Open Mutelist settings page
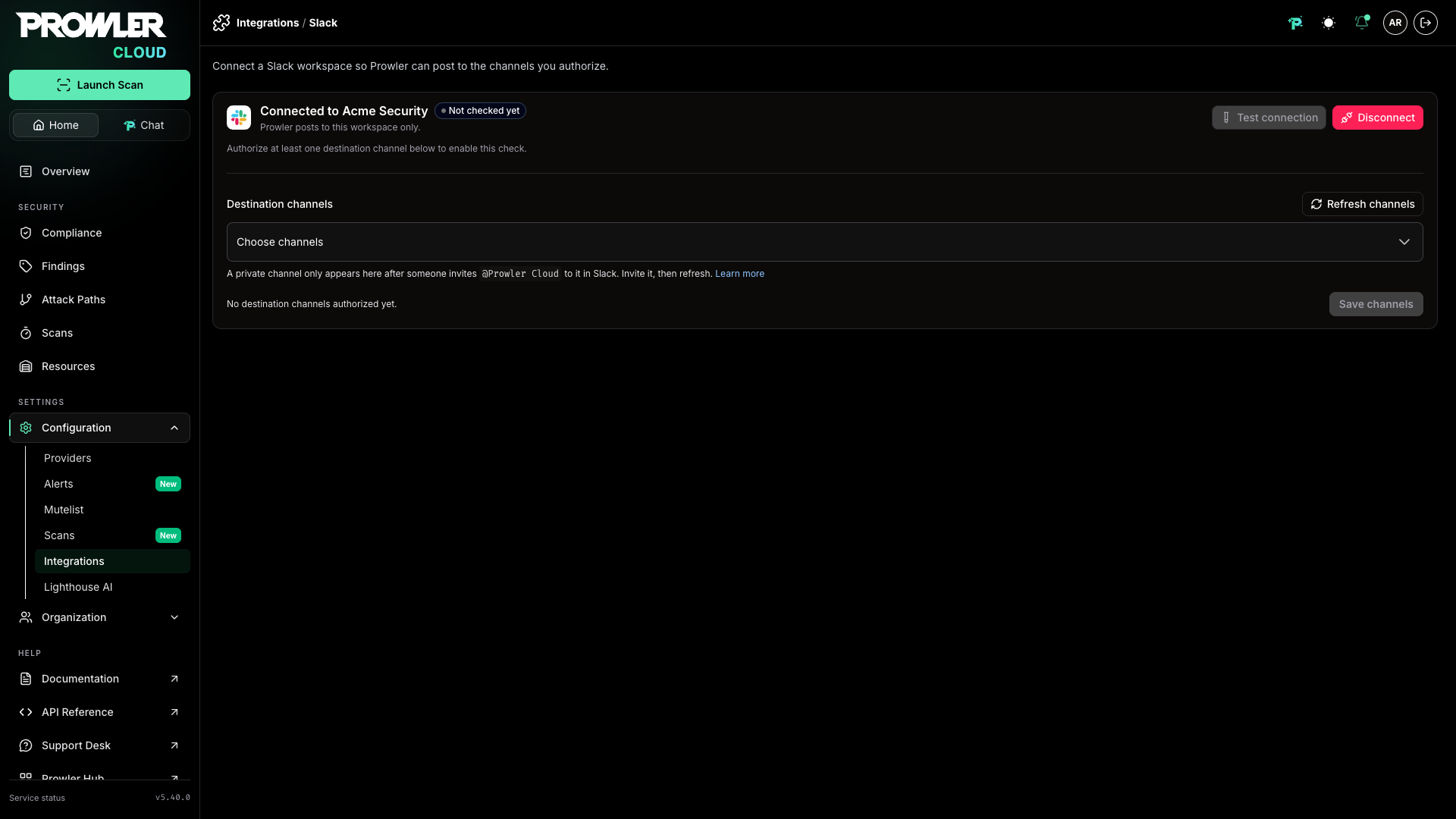This screenshot has height=819, width=1456. pyautogui.click(x=112, y=510)
